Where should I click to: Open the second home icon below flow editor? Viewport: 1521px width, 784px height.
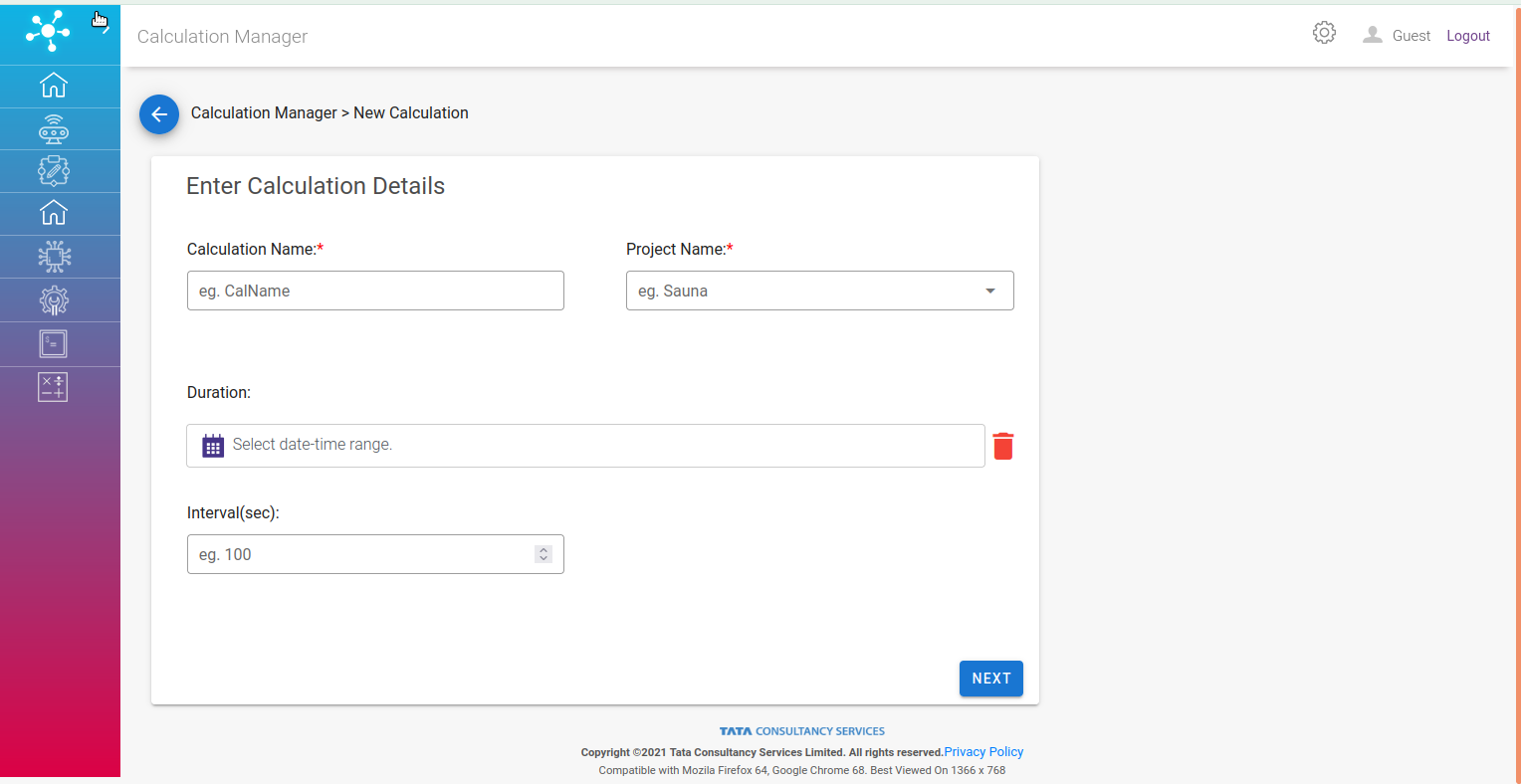[x=54, y=213]
